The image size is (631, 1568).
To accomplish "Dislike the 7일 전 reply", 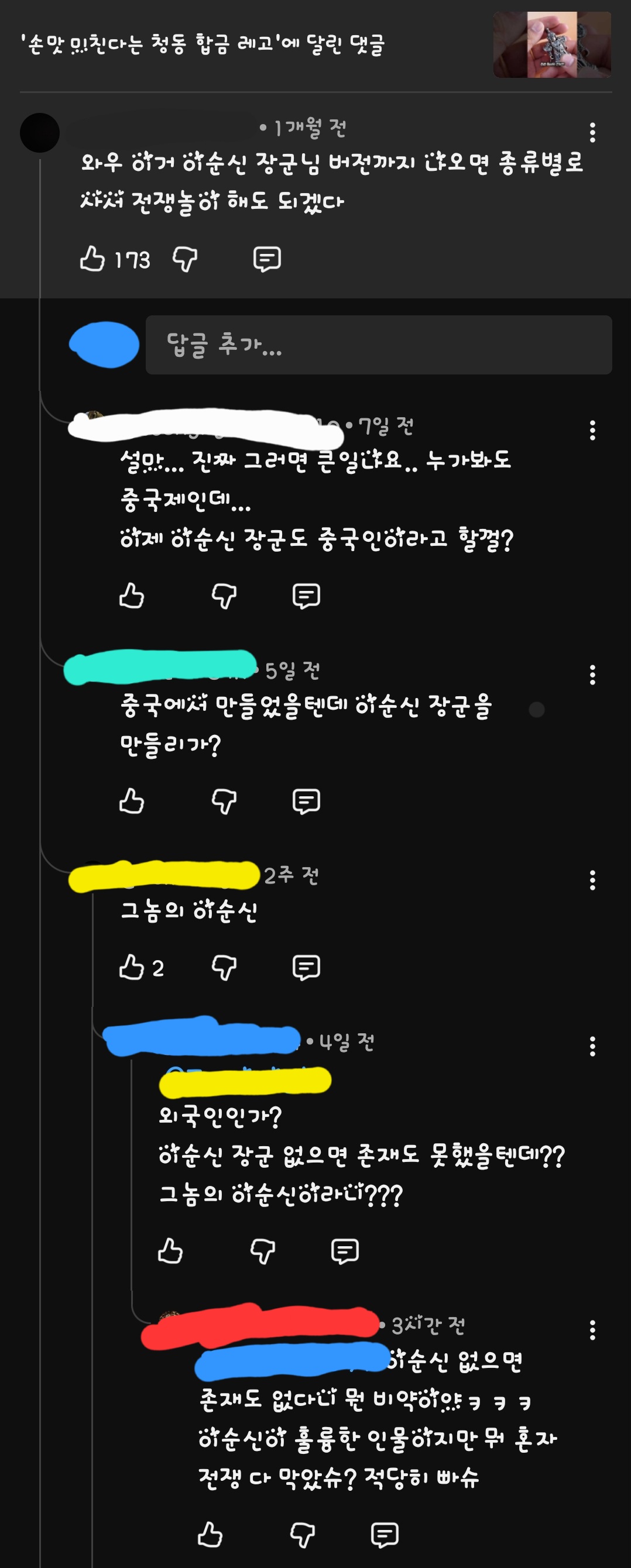I will 224,597.
